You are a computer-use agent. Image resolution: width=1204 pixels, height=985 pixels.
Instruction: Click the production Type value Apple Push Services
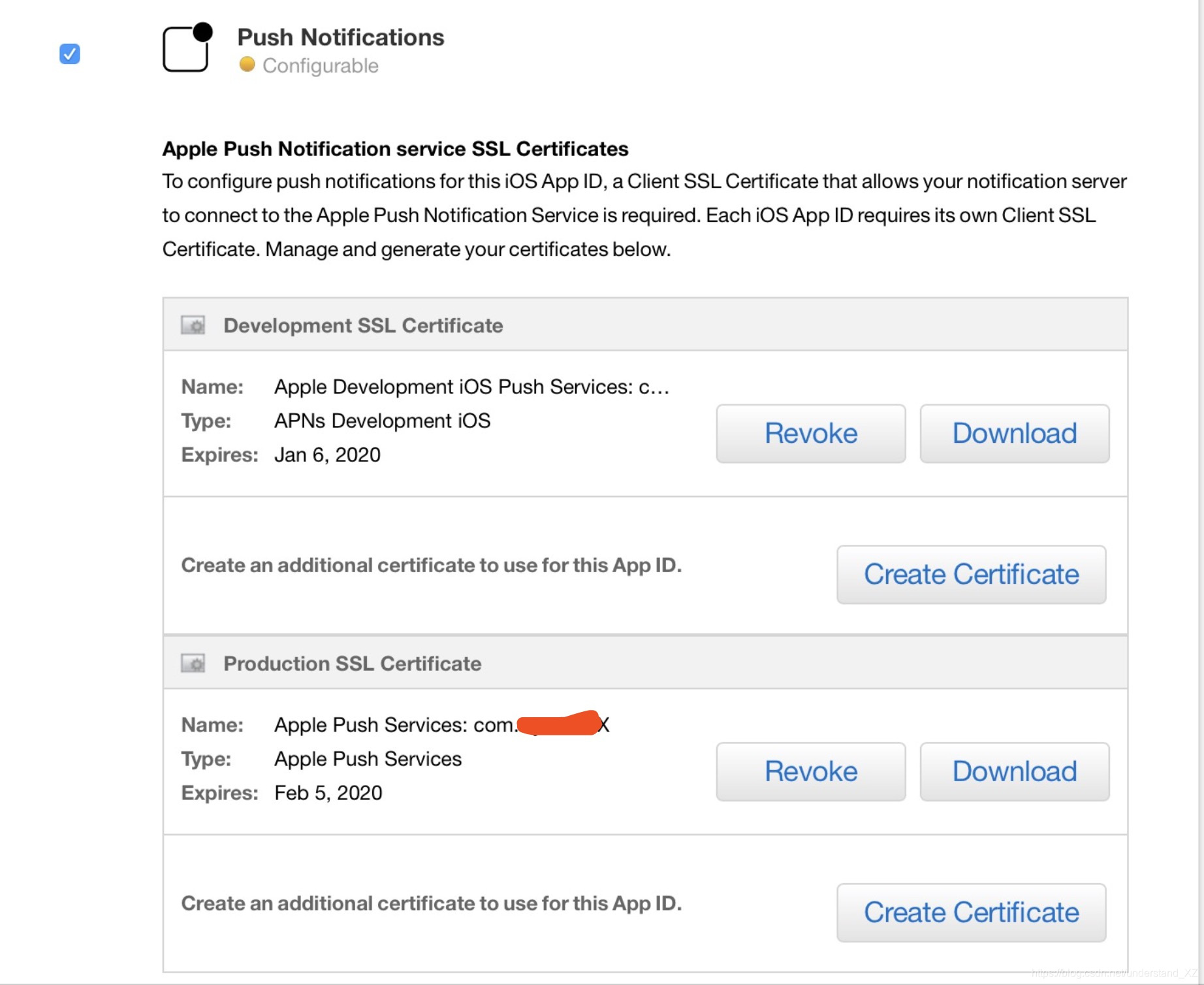coord(368,759)
